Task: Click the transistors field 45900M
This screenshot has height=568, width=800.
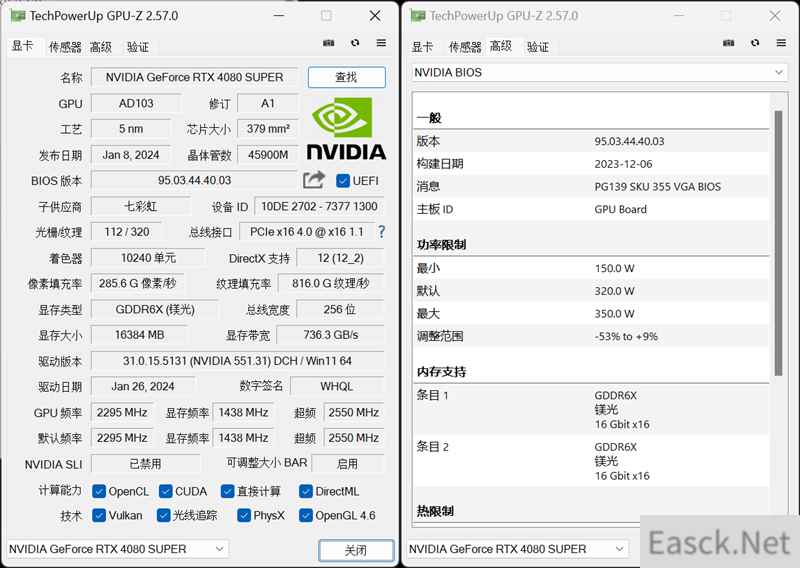Action: [x=268, y=155]
